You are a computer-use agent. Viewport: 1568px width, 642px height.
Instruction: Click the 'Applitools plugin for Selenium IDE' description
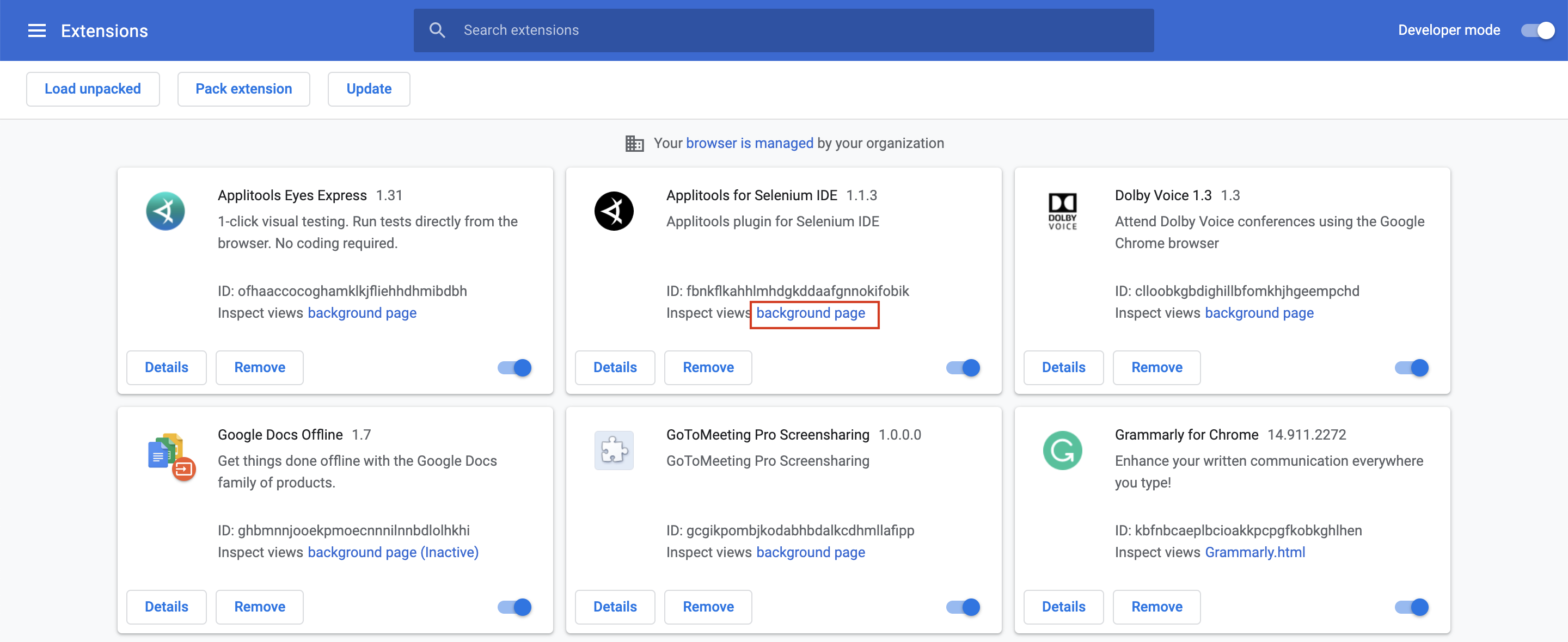773,222
